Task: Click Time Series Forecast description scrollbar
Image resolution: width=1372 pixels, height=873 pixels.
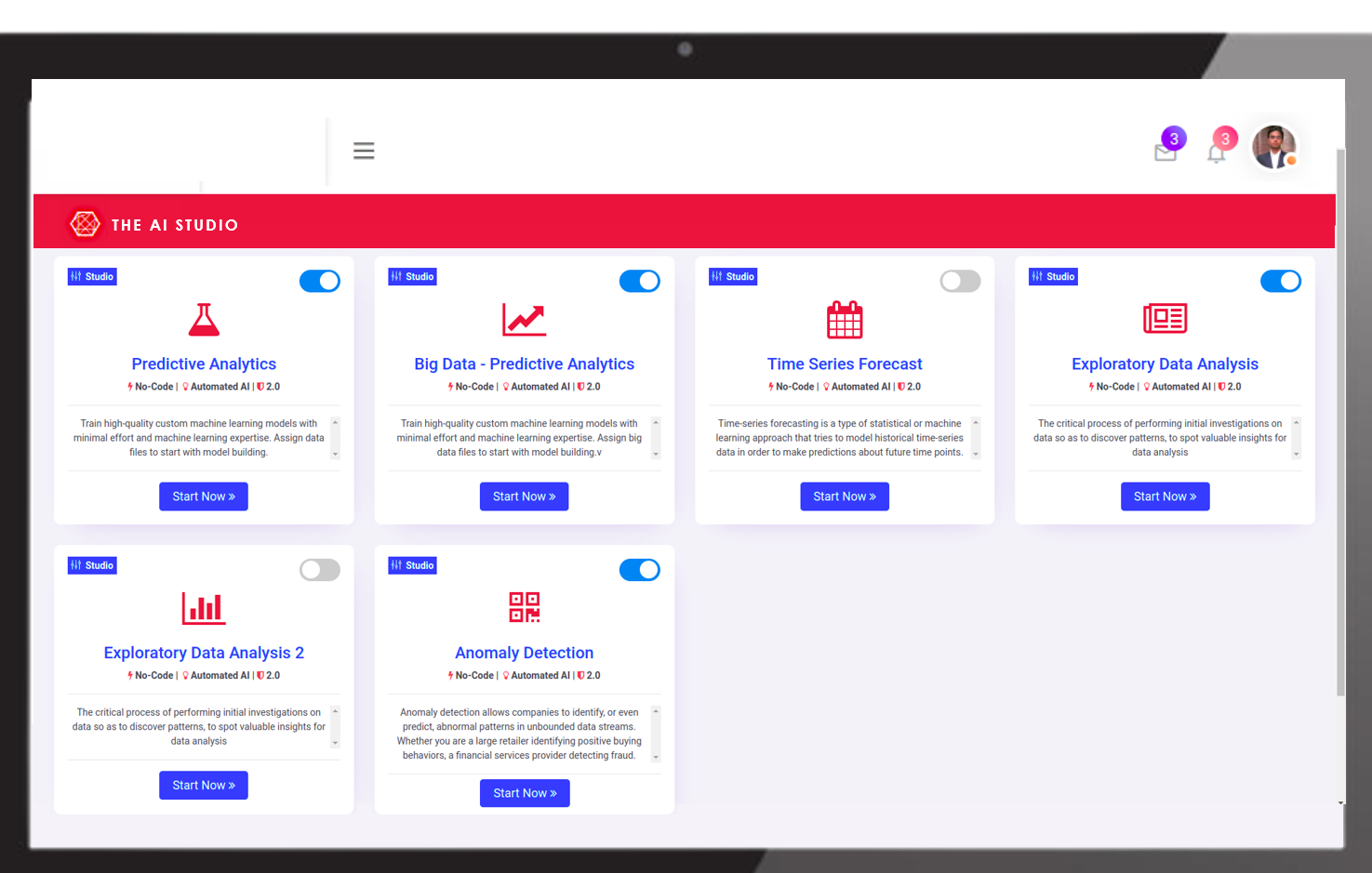Action: [976, 438]
